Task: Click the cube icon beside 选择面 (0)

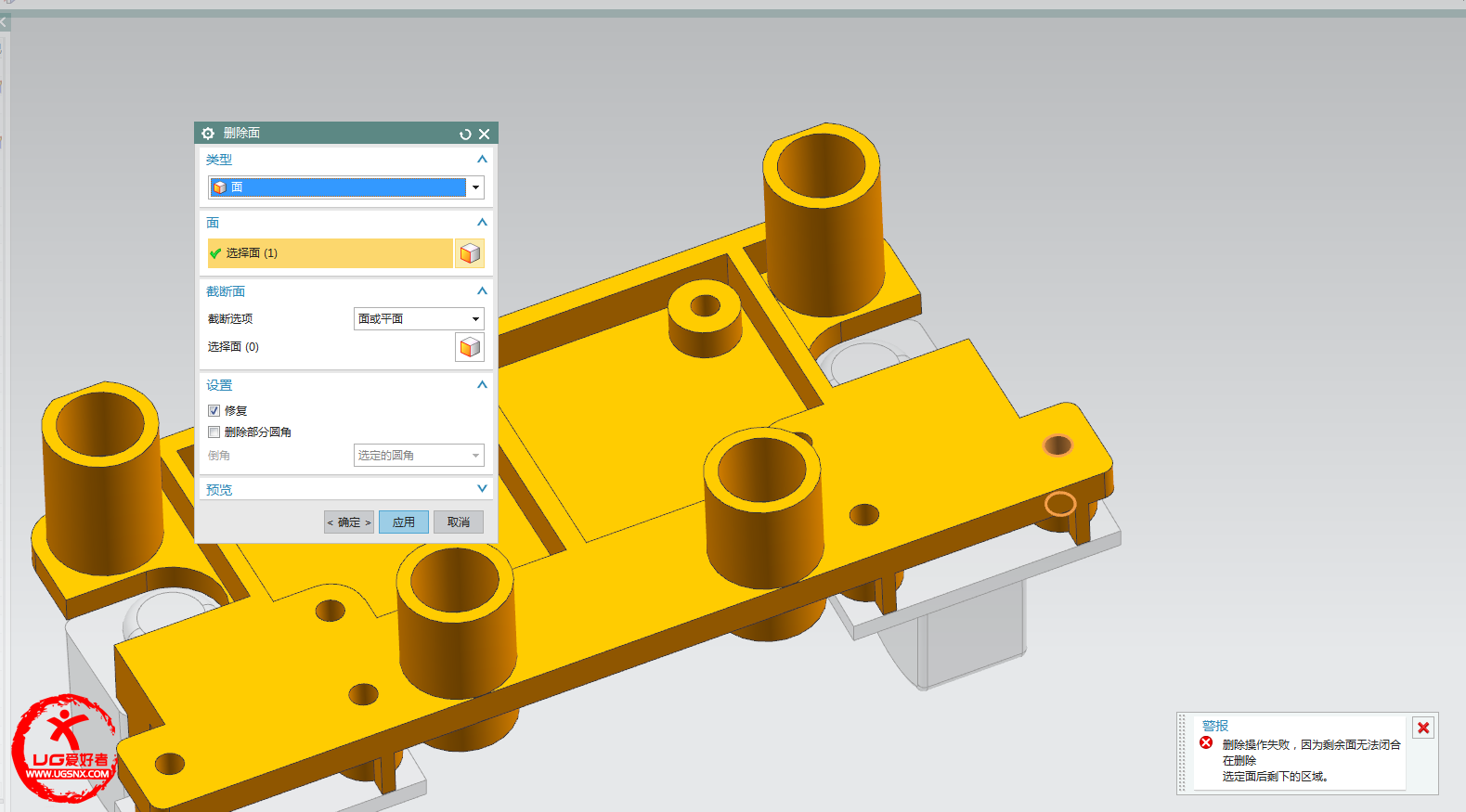Action: point(470,347)
